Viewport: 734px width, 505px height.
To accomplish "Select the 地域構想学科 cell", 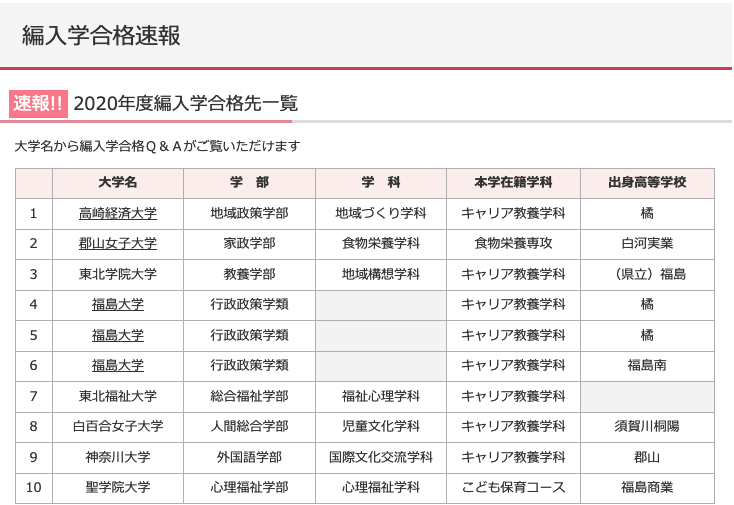I will click(x=381, y=274).
